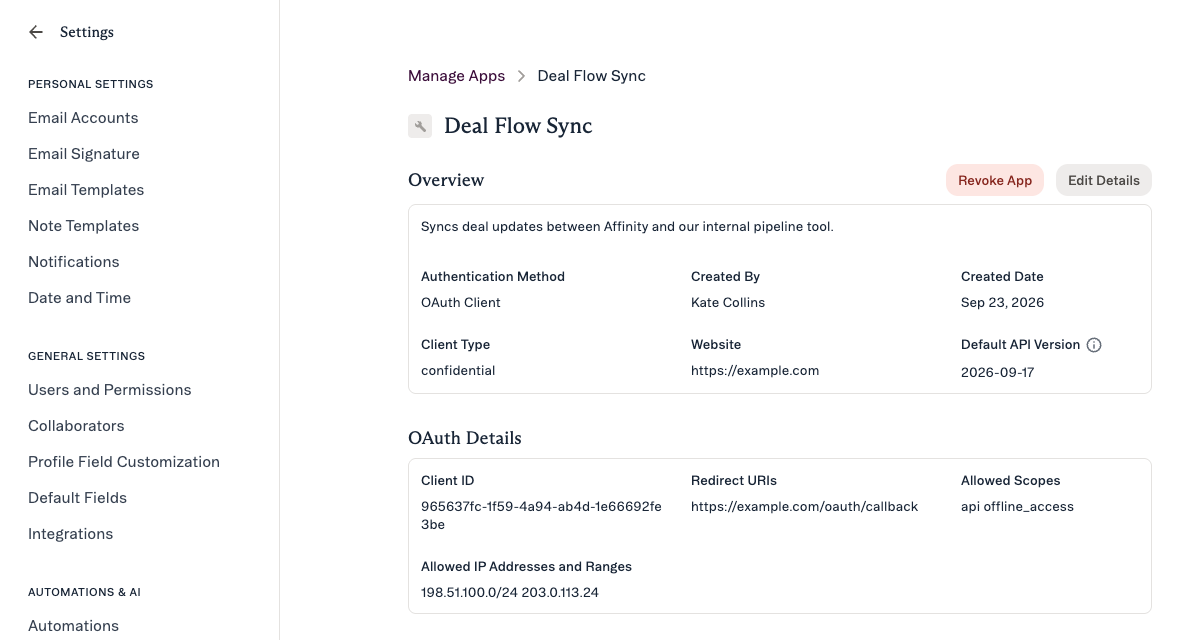Click the redirect URI https://example.com/oauth/callback
Viewport: 1200px width, 640px height.
pos(804,507)
